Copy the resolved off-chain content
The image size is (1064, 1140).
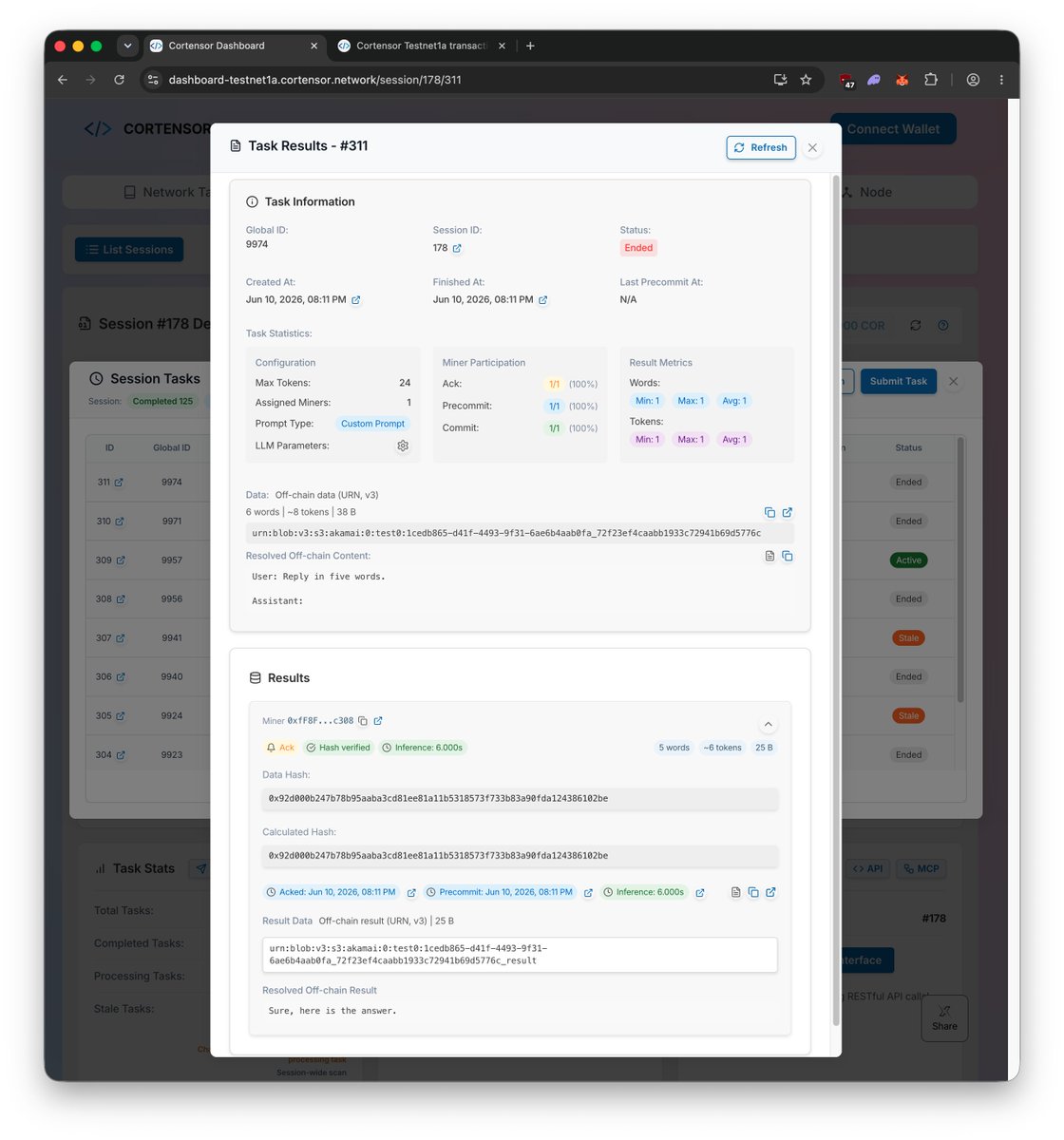point(788,556)
